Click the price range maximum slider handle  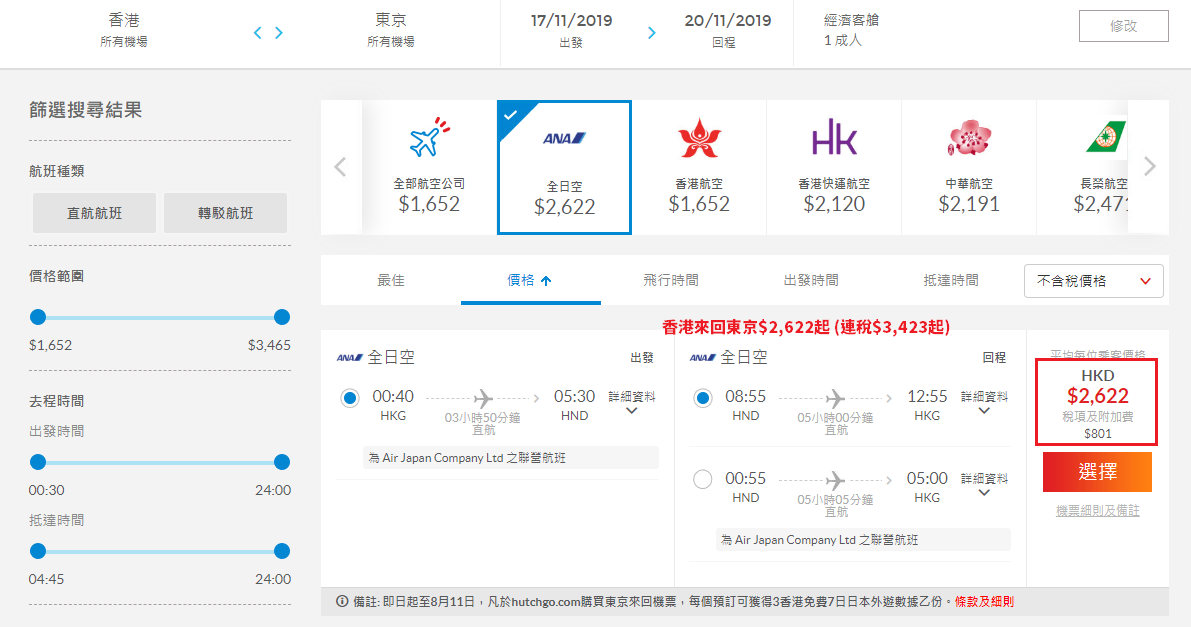tap(282, 317)
